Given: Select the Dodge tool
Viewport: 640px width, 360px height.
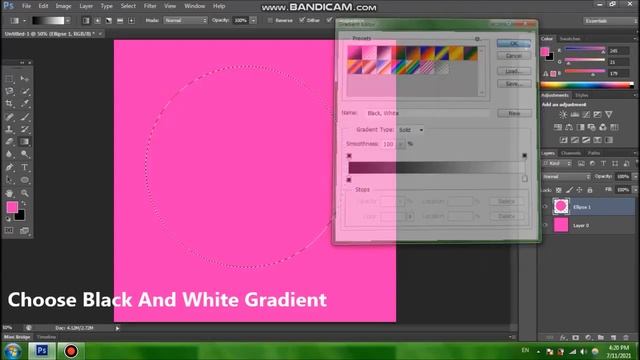Looking at the screenshot, I should [x=24, y=154].
